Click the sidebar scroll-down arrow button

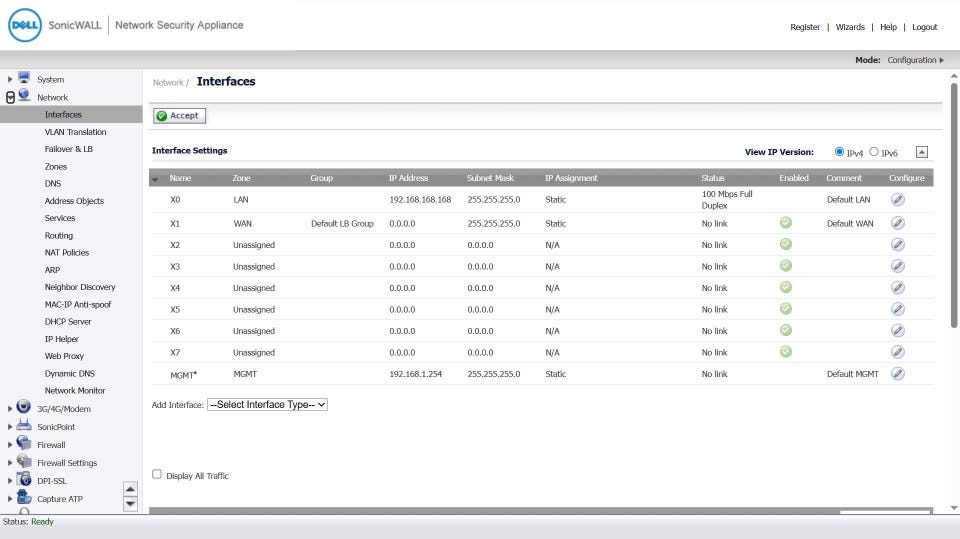point(130,503)
